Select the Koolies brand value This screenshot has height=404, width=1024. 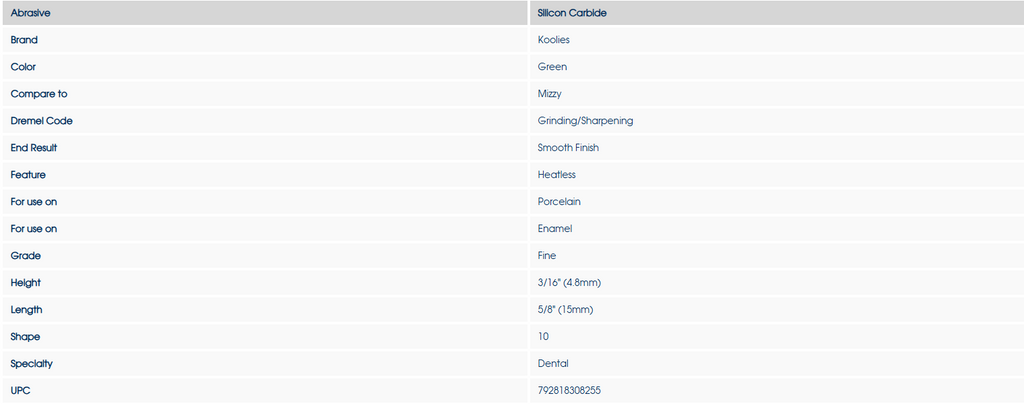coord(554,40)
